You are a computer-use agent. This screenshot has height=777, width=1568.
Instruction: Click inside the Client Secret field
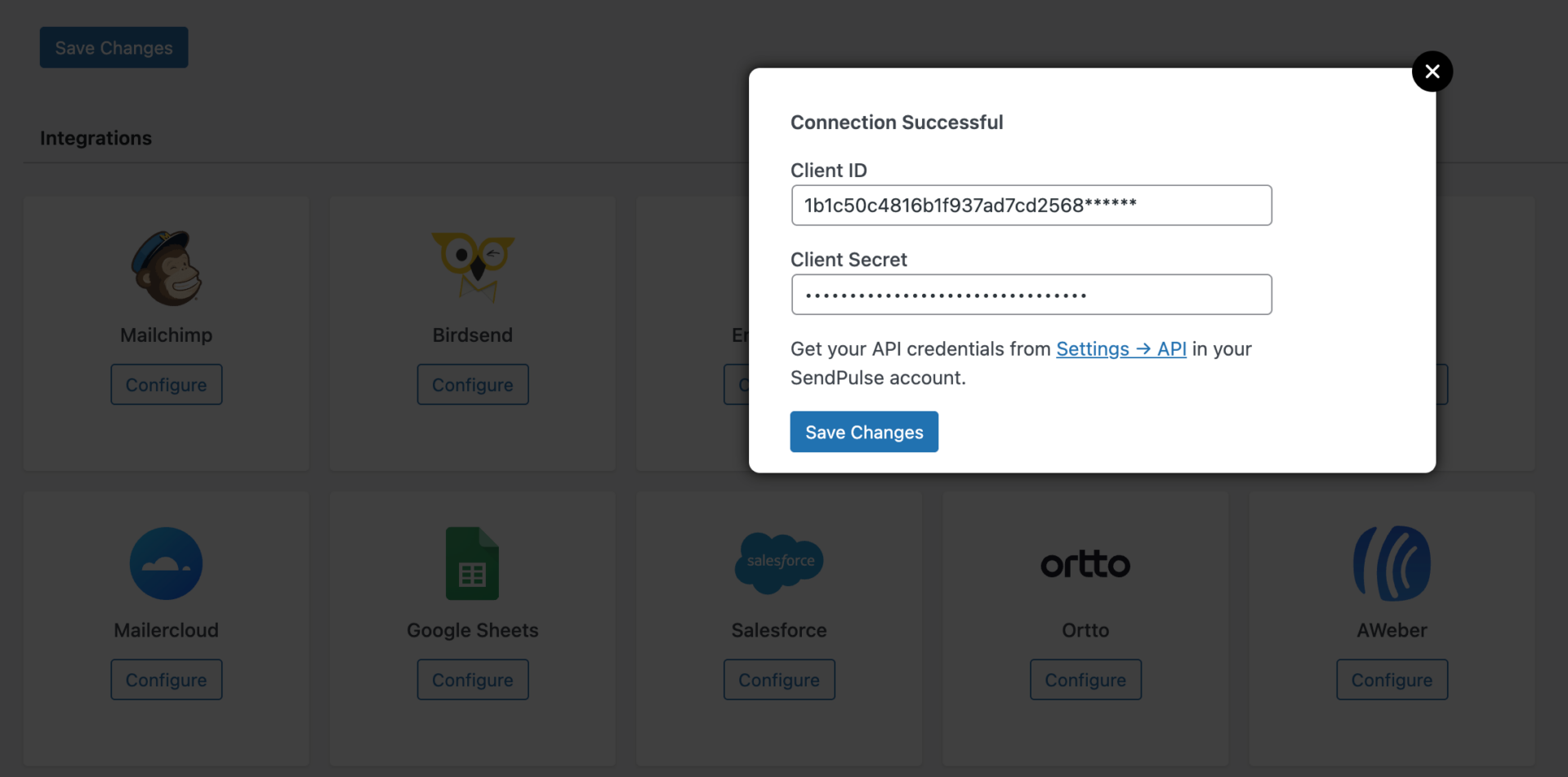click(x=1031, y=295)
